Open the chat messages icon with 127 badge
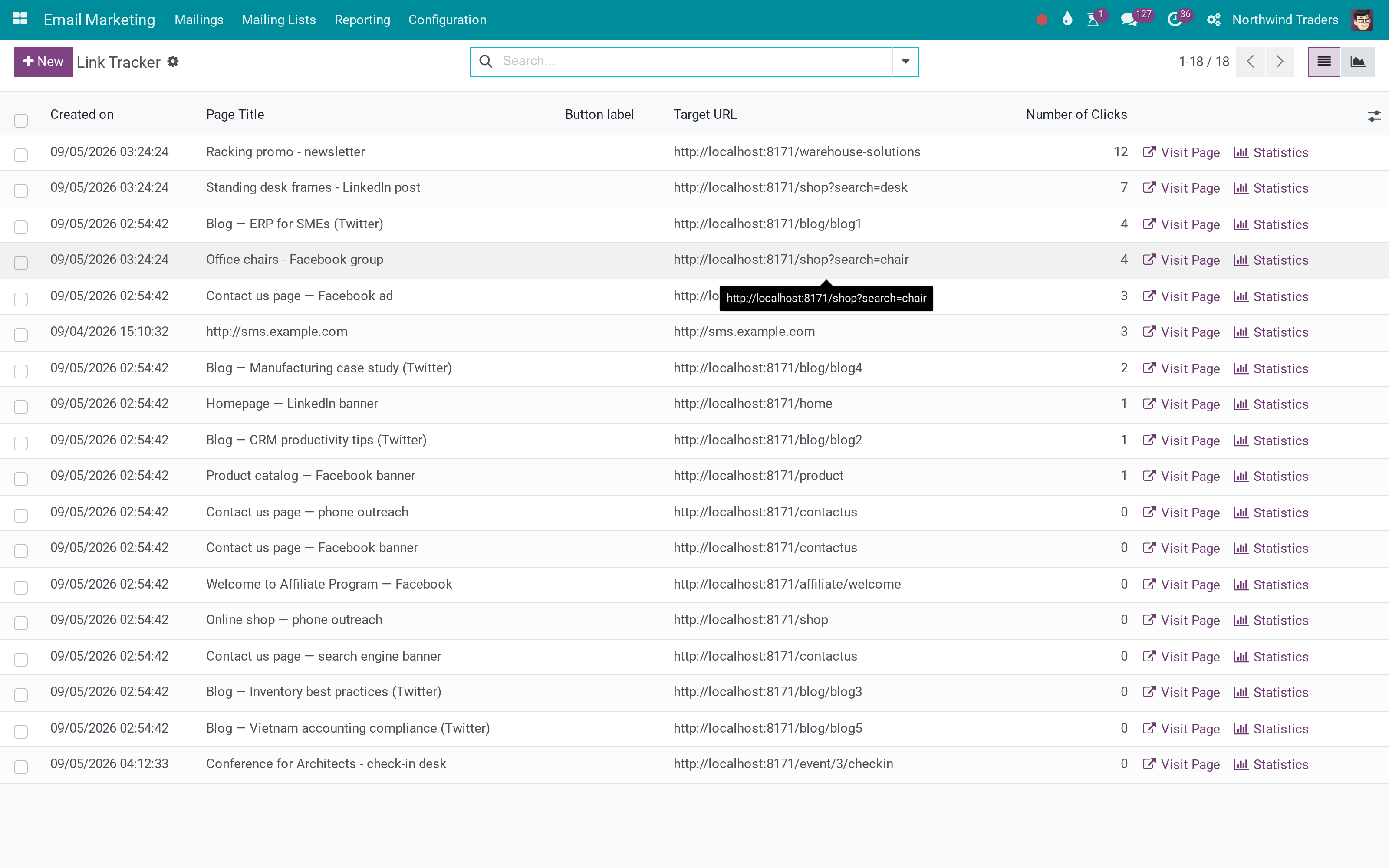The image size is (1389, 868). pyautogui.click(x=1129, y=20)
